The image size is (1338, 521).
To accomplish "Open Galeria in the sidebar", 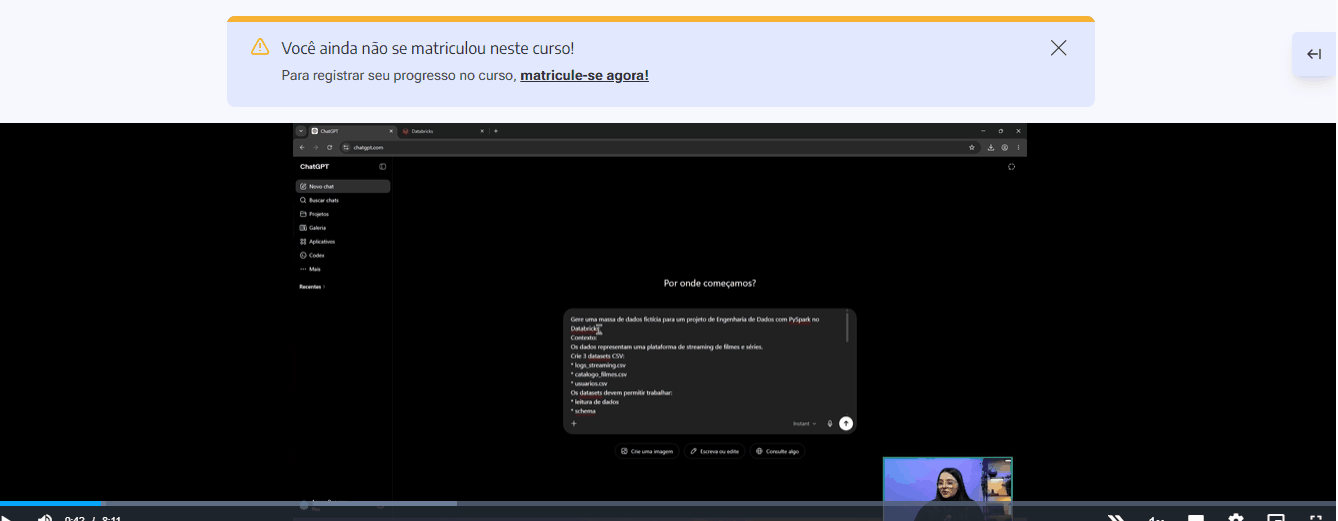I will coord(343,228).
